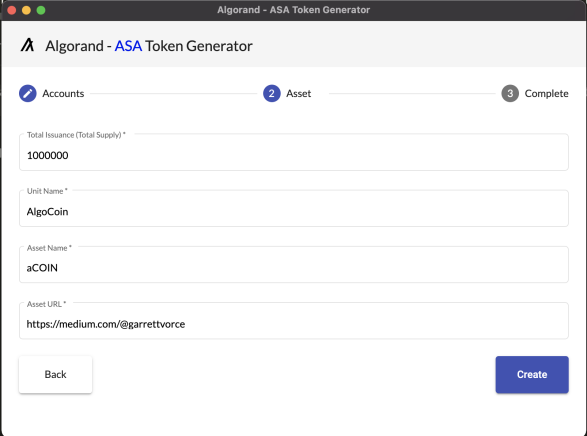Jump to the Complete step label
Viewport: 587px width, 436px height.
pos(546,94)
